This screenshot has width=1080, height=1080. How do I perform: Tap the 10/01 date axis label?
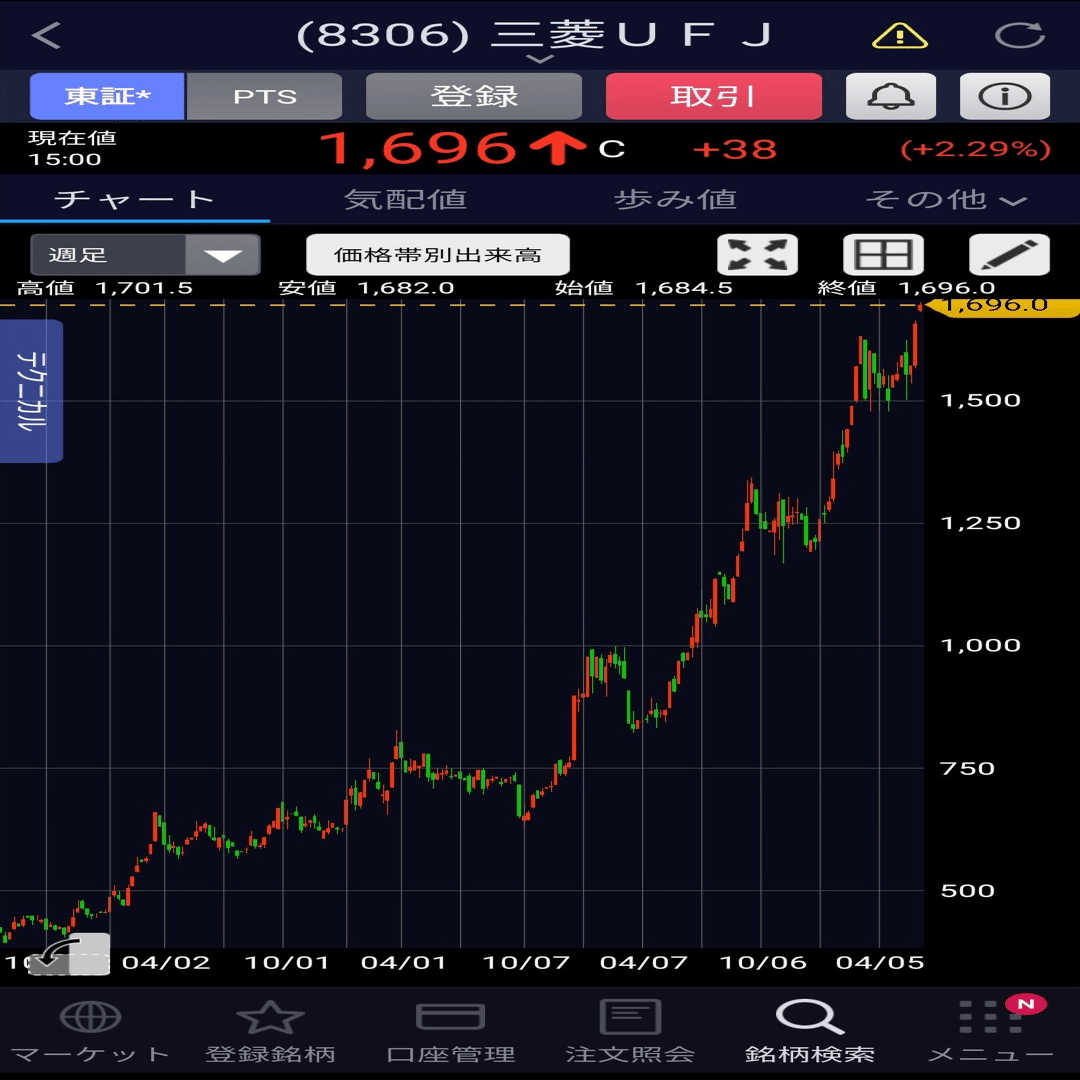287,962
